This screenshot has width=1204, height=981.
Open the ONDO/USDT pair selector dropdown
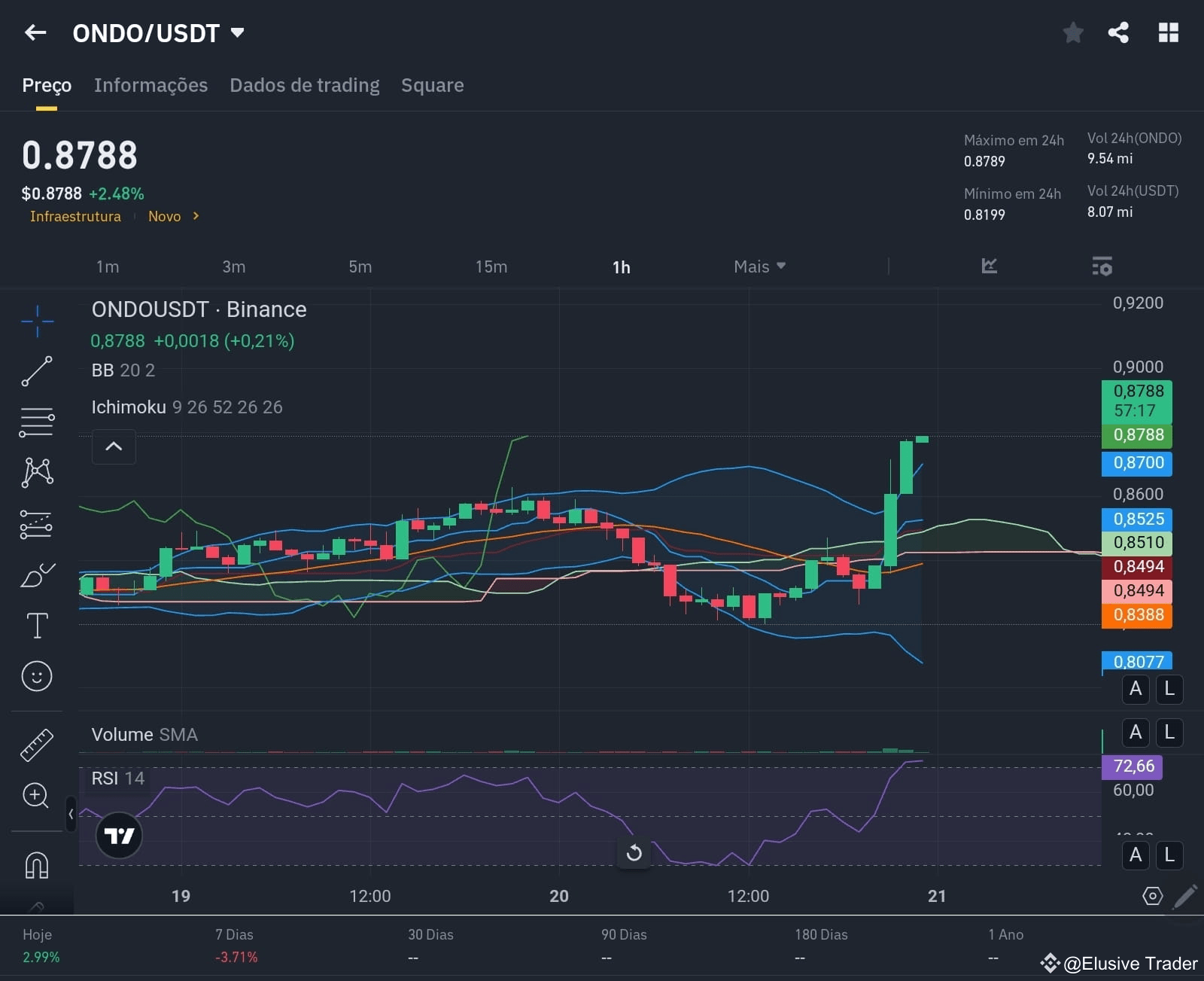[158, 33]
